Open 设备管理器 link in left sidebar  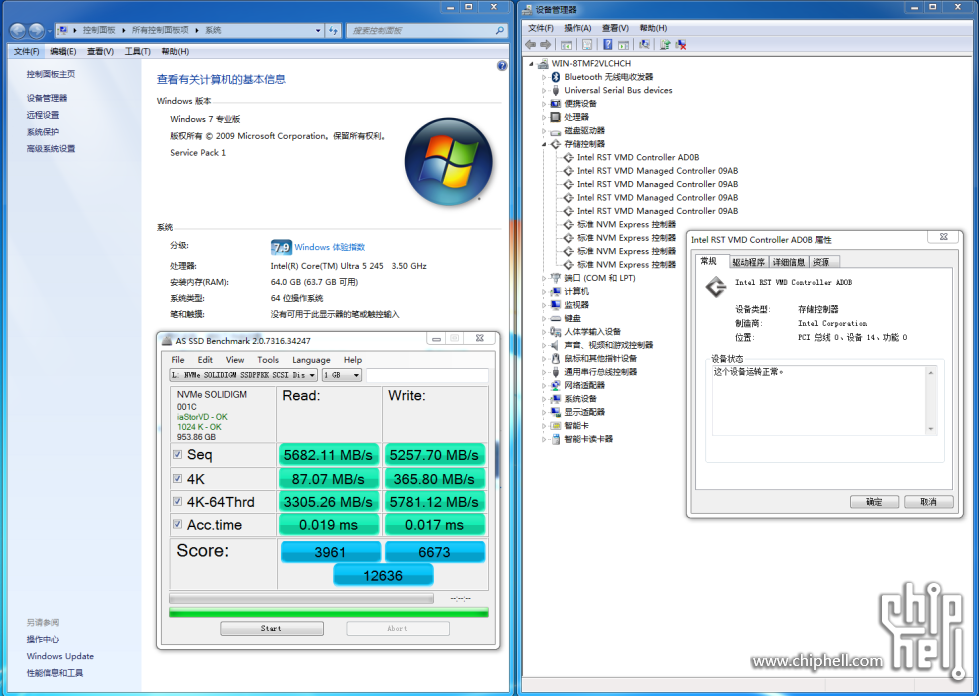click(47, 98)
